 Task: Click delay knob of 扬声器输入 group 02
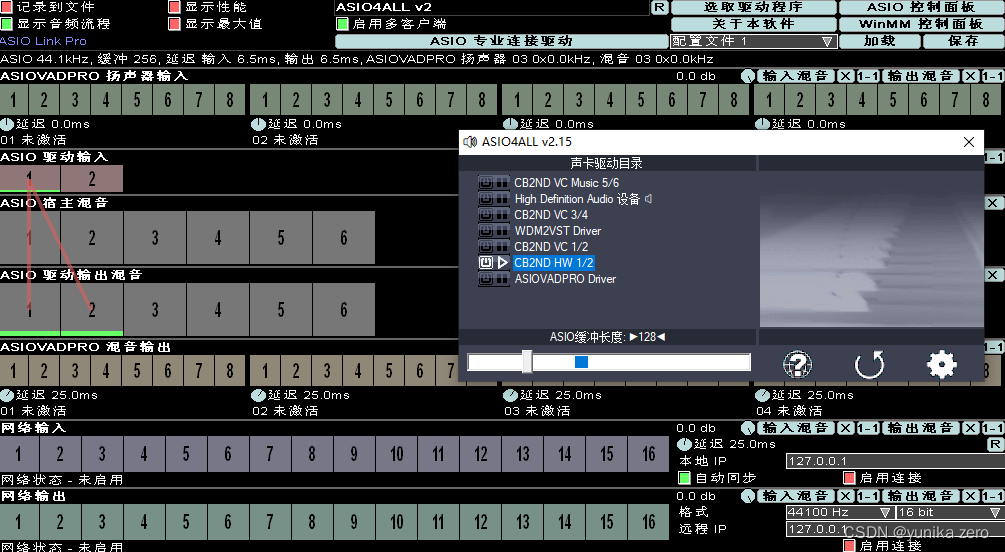(258, 124)
